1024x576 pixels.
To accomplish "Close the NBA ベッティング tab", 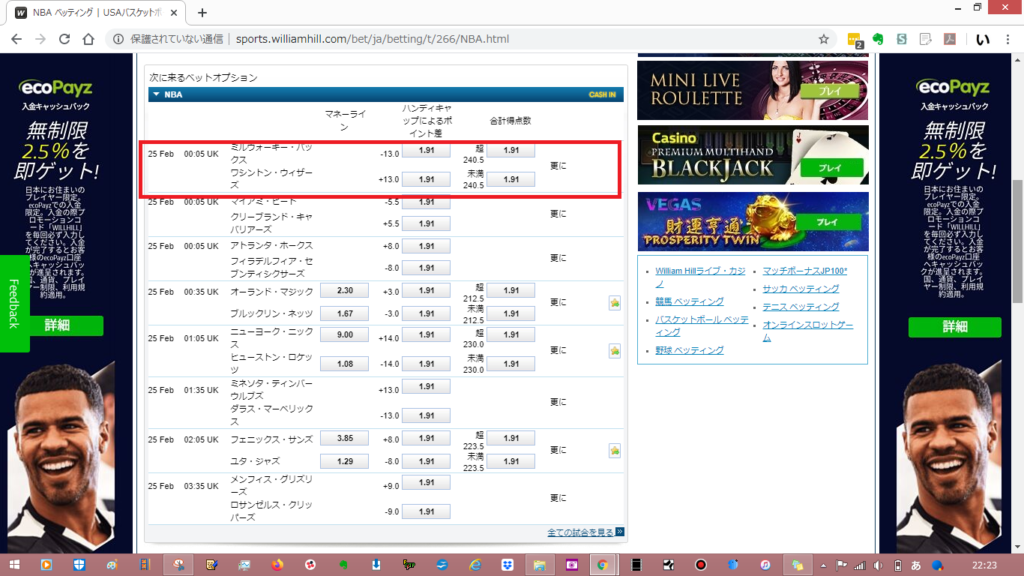I will (174, 12).
